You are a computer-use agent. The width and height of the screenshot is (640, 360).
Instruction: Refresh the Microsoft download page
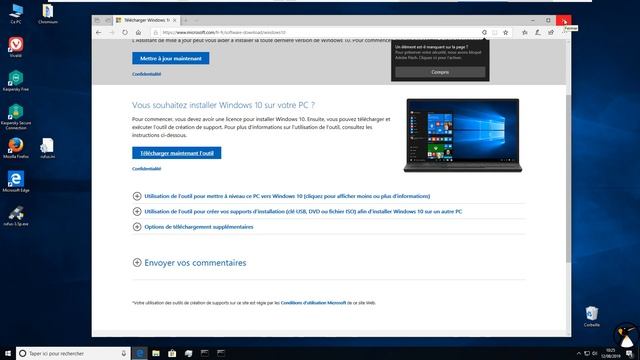click(x=125, y=32)
